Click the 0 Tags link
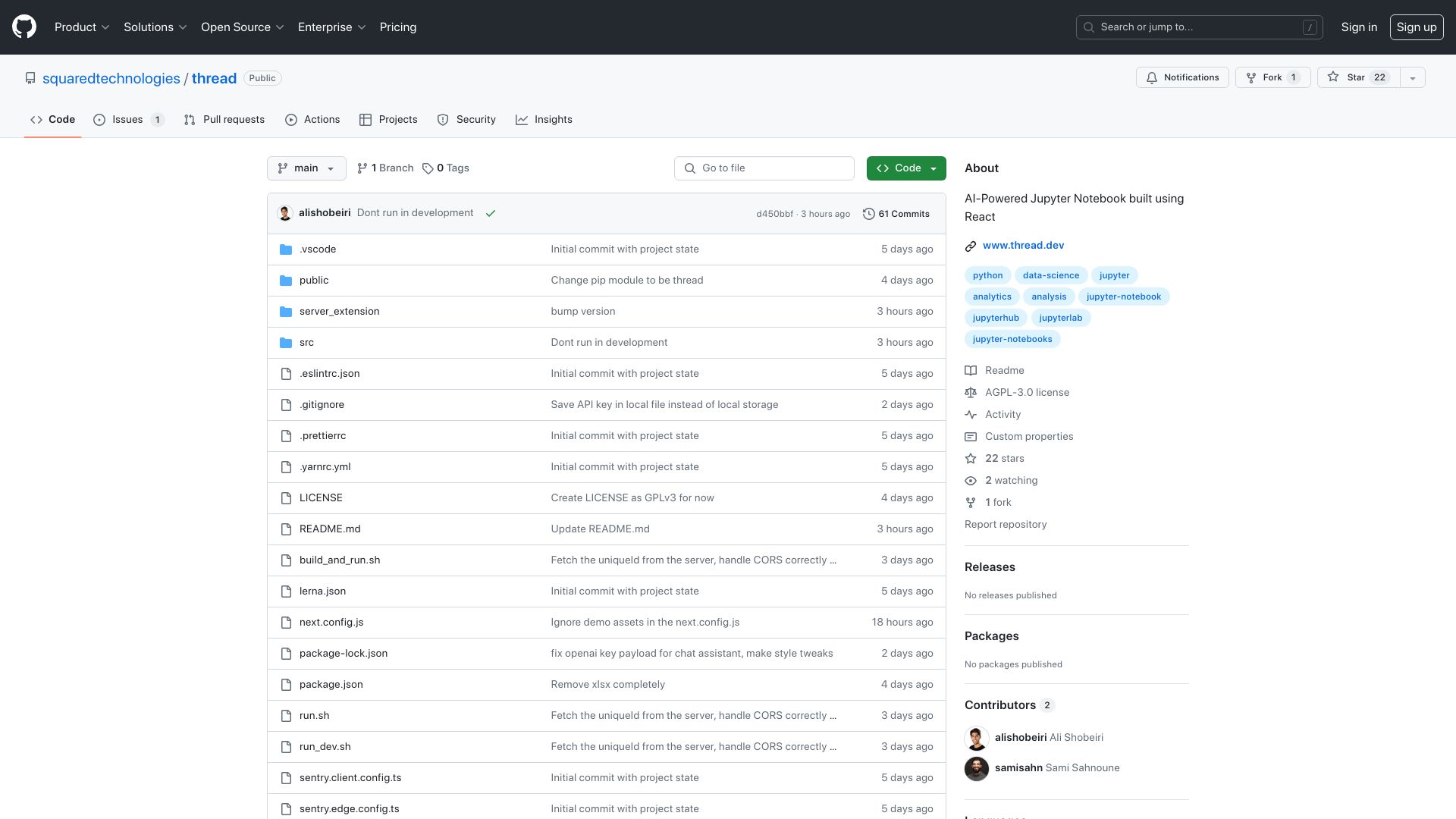The image size is (1456, 819). point(446,168)
